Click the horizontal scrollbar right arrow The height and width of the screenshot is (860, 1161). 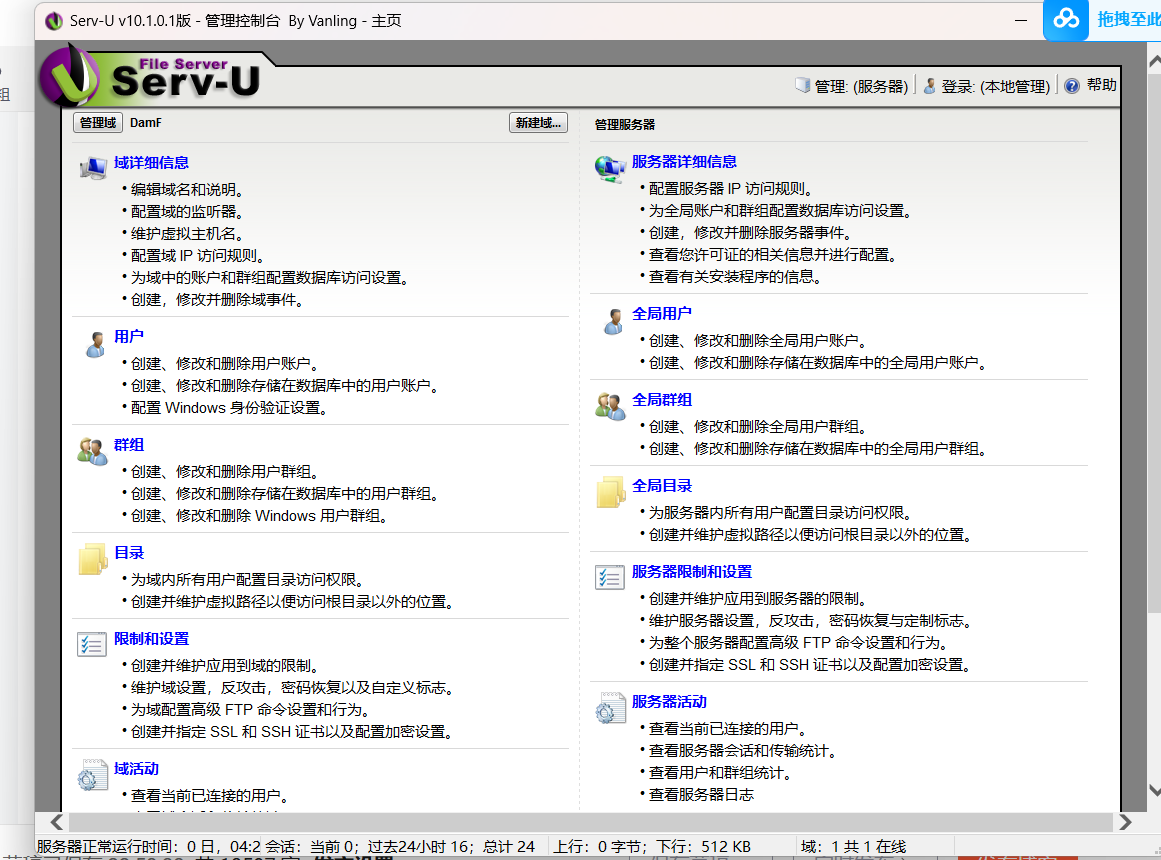(1125, 822)
